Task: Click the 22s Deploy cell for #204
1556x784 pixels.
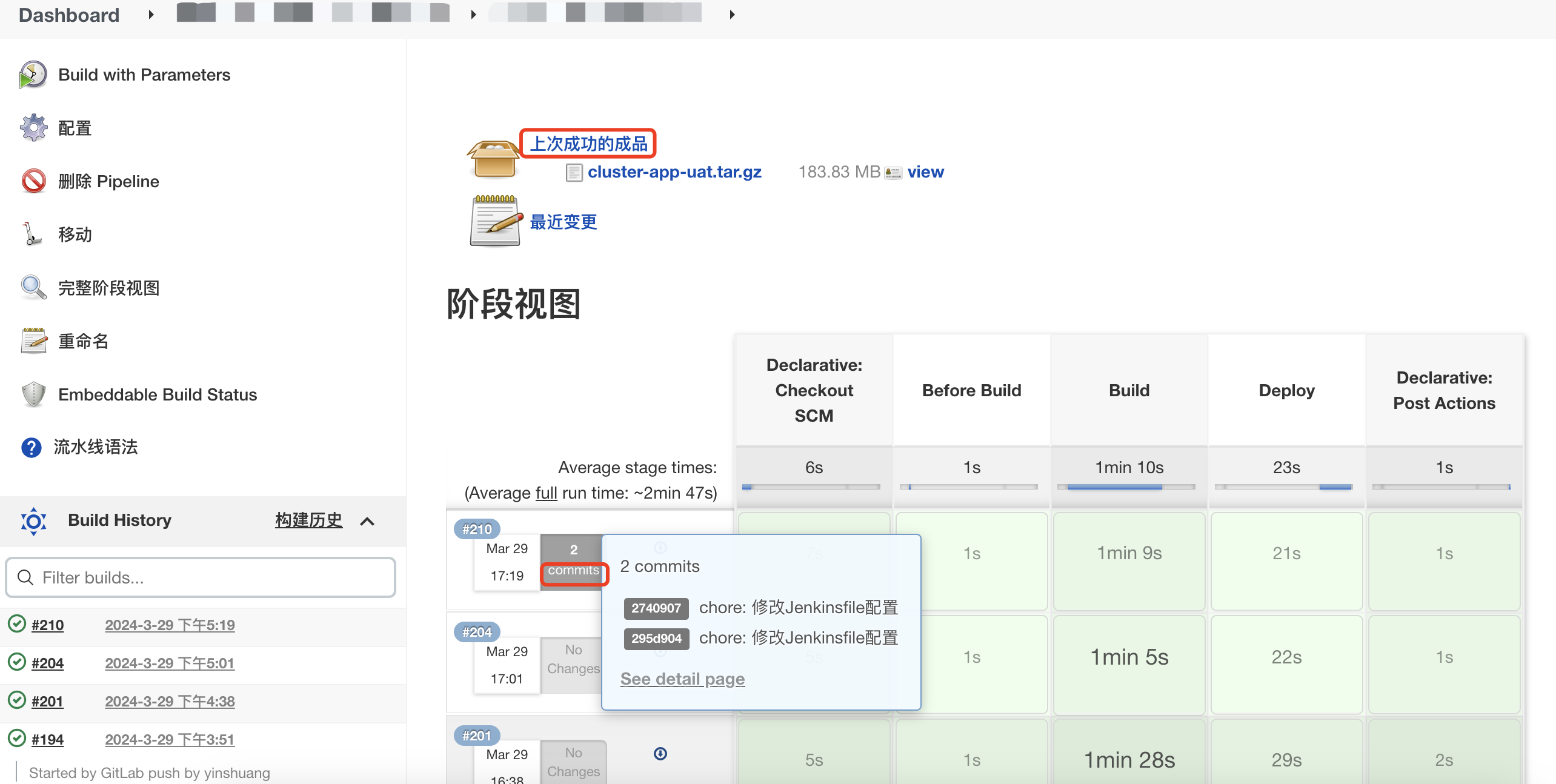Action: pos(1286,665)
